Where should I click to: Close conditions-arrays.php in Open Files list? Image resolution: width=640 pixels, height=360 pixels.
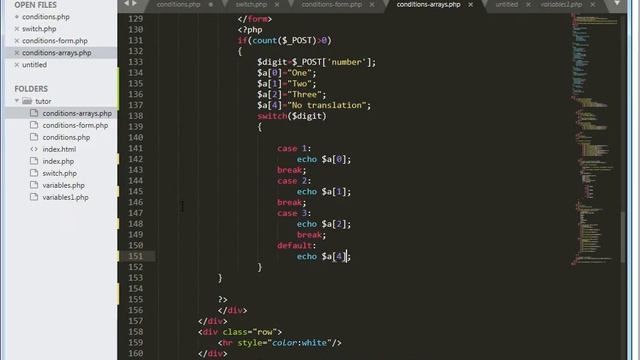pos(17,53)
